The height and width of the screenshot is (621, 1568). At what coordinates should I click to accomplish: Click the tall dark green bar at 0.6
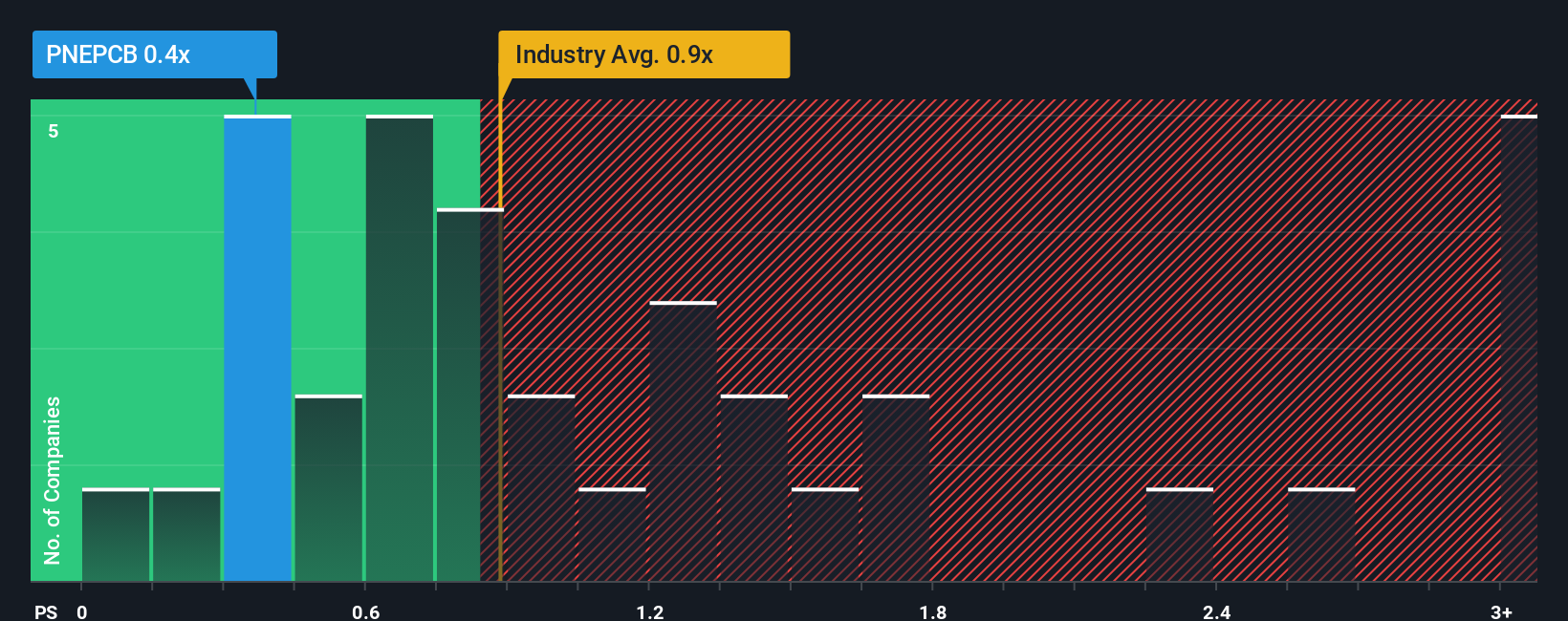pos(400,348)
